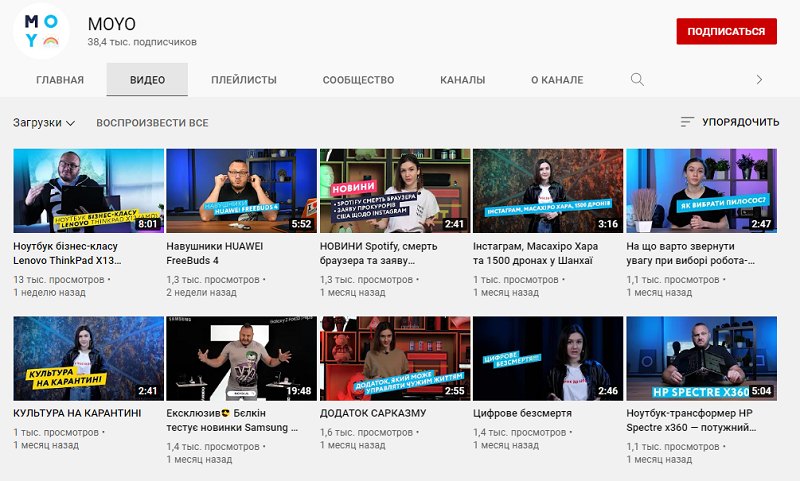
Task: Open Додаток сарказму video thumbnail
Action: [395, 359]
